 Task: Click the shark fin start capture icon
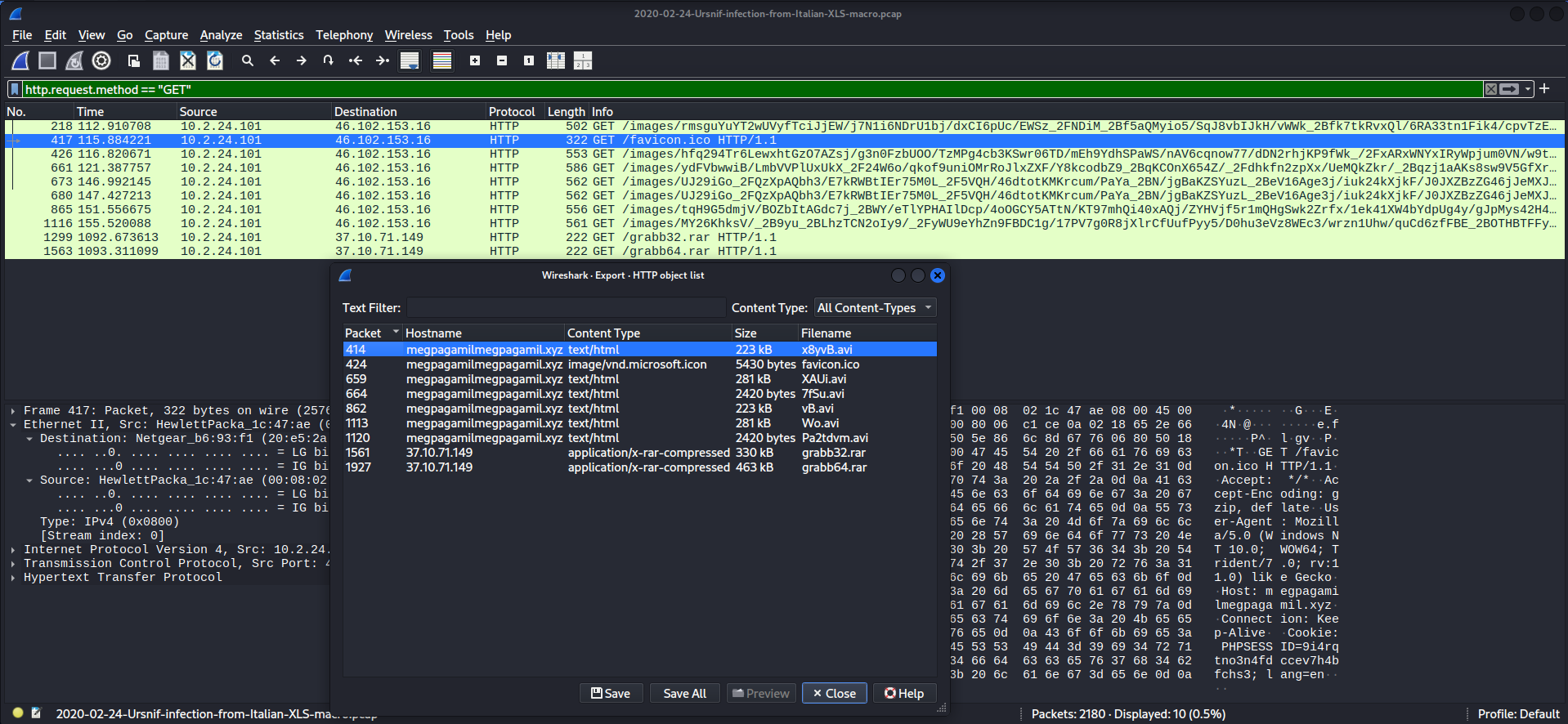tap(20, 60)
